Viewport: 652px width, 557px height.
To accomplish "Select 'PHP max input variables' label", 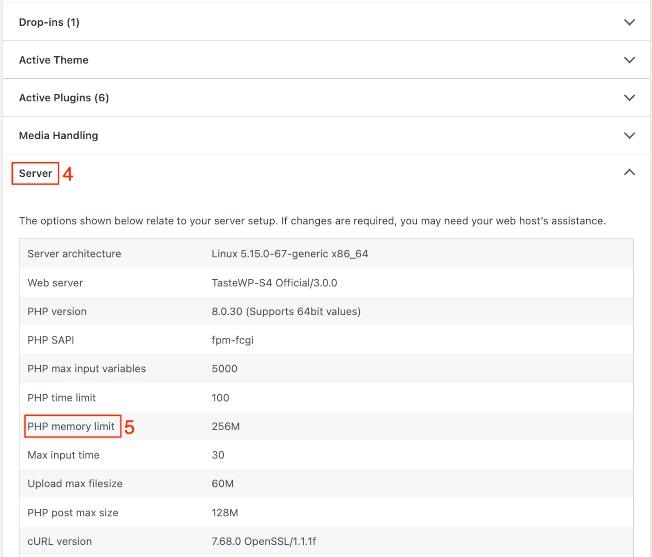I will click(x=86, y=369).
